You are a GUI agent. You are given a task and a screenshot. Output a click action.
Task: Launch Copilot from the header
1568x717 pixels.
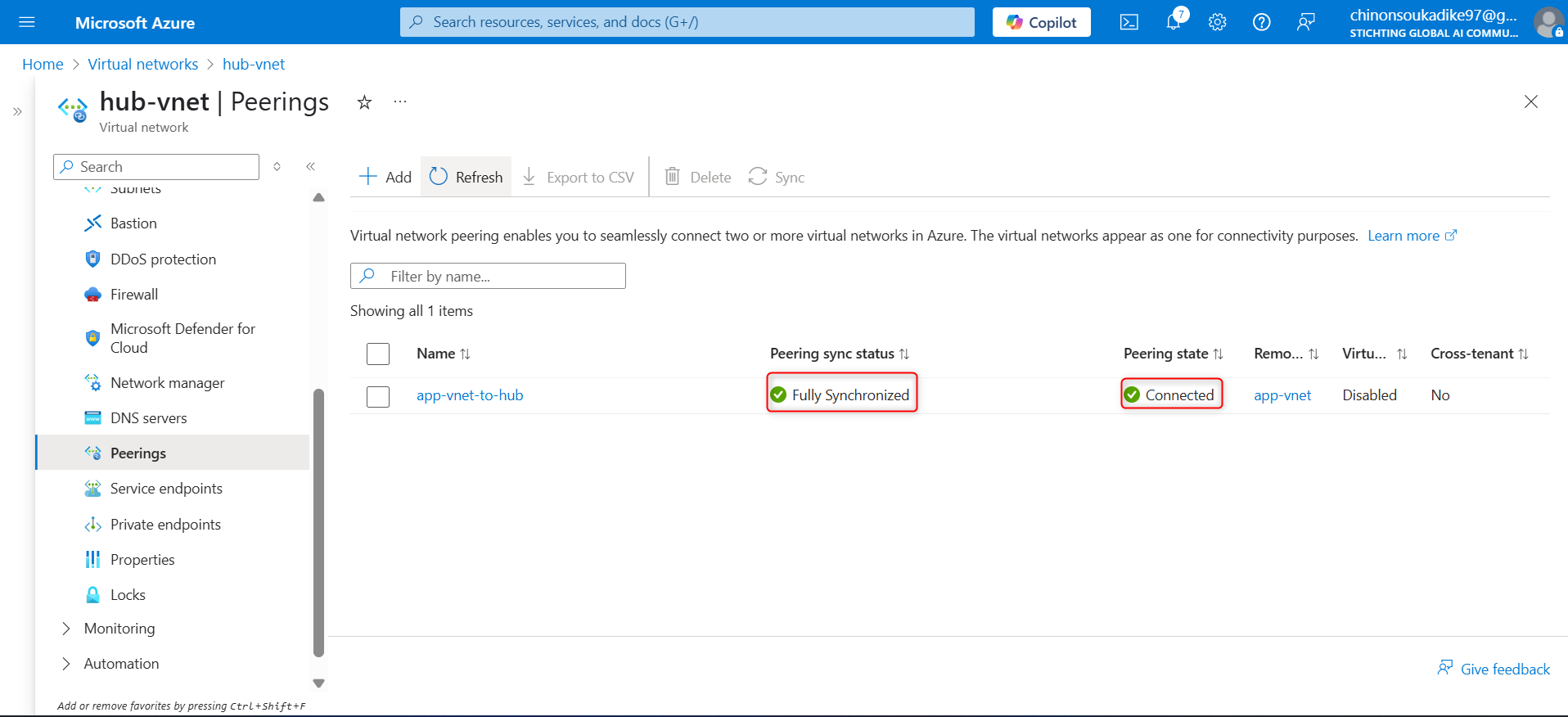(1042, 22)
